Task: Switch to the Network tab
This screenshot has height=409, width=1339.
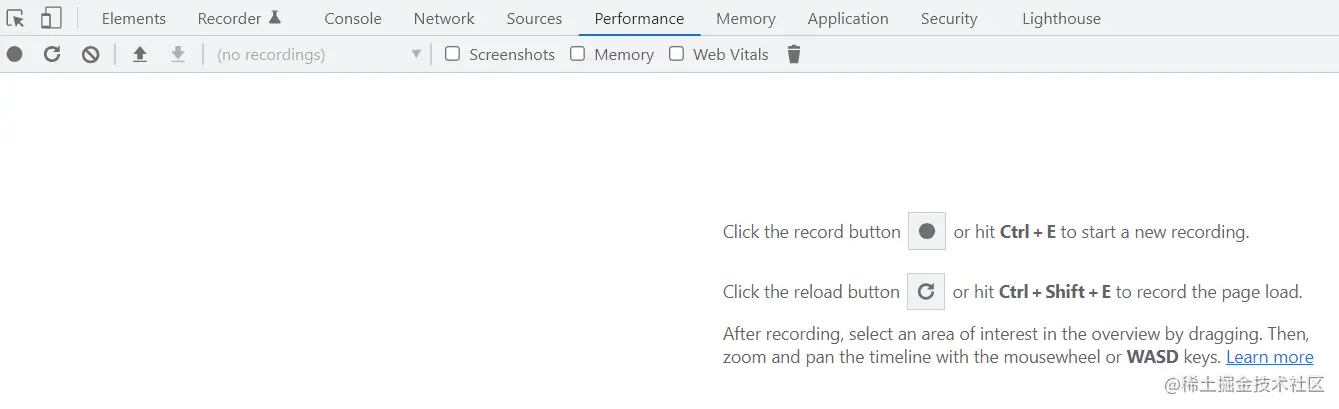Action: click(444, 18)
